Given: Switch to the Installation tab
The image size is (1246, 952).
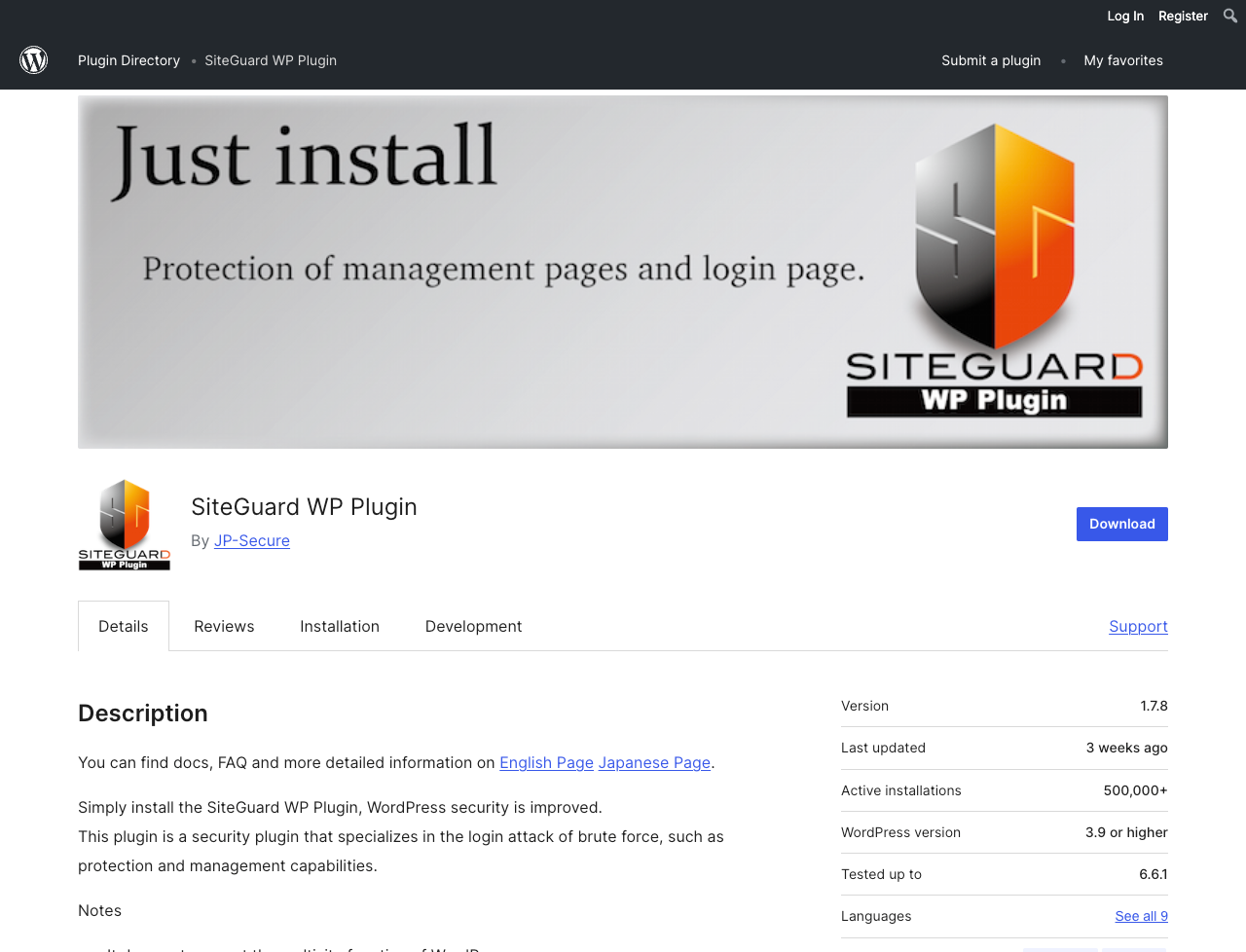Looking at the screenshot, I should pos(340,626).
